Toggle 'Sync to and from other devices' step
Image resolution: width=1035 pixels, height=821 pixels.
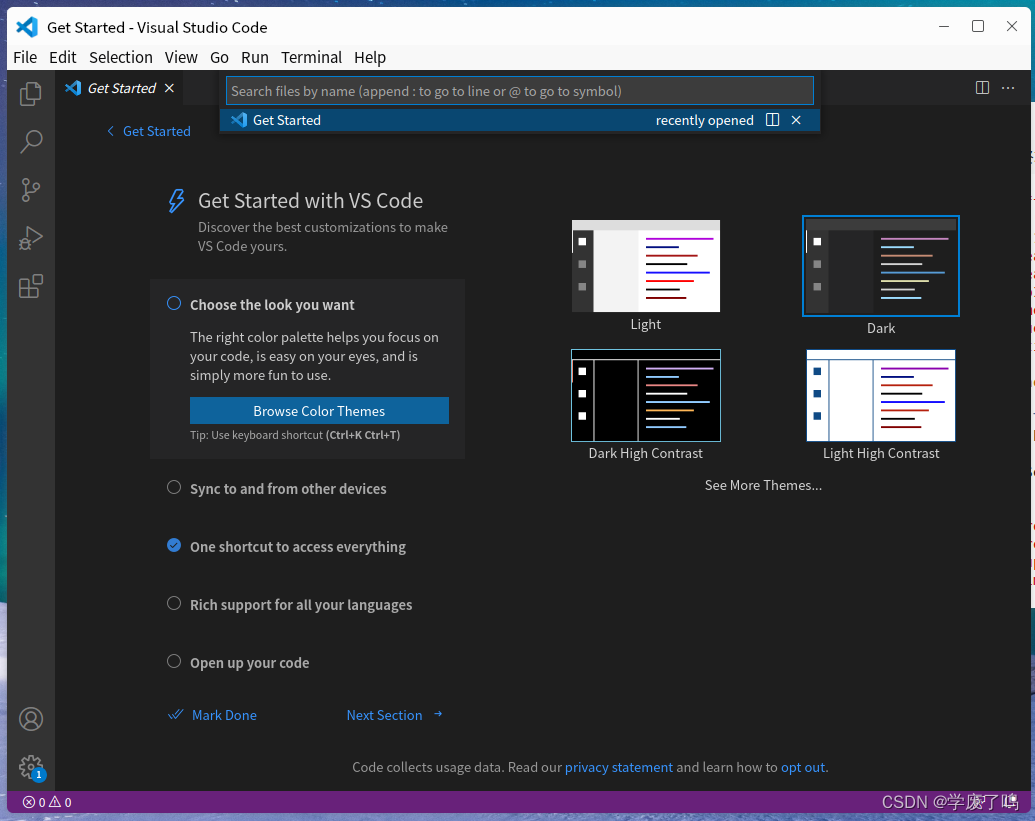click(174, 487)
